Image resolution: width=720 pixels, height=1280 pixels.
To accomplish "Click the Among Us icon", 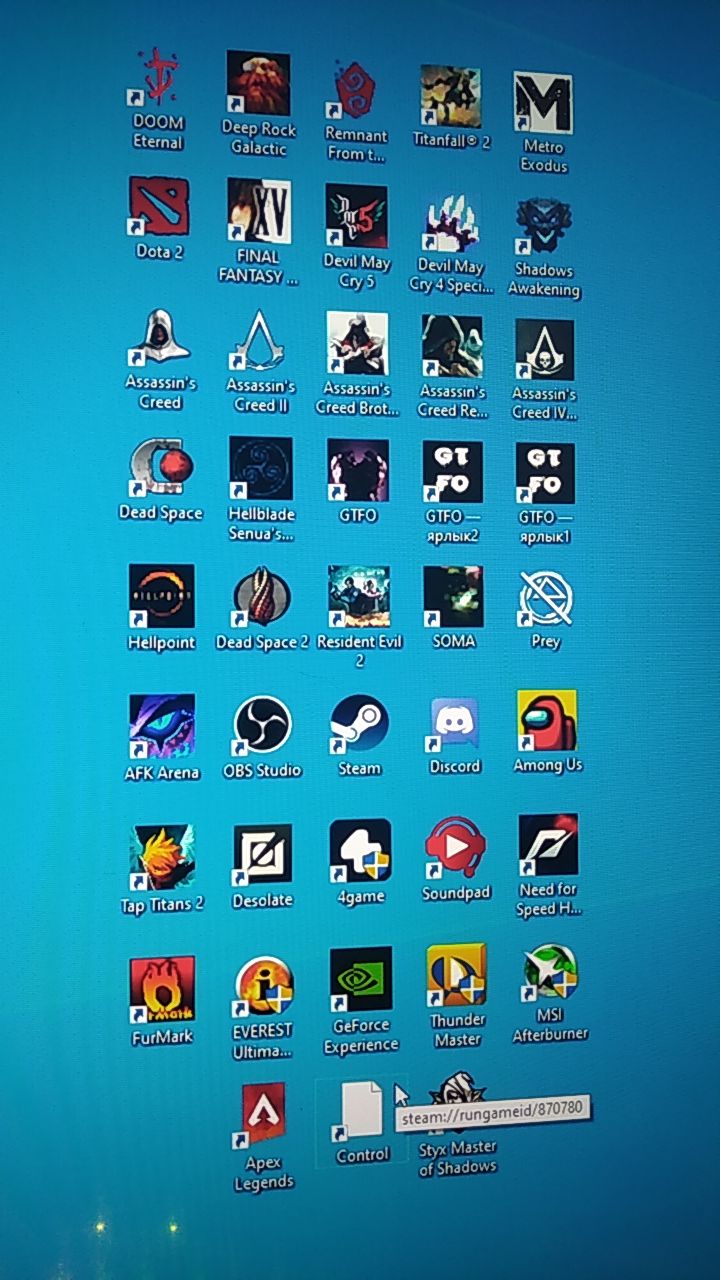I will [x=547, y=721].
